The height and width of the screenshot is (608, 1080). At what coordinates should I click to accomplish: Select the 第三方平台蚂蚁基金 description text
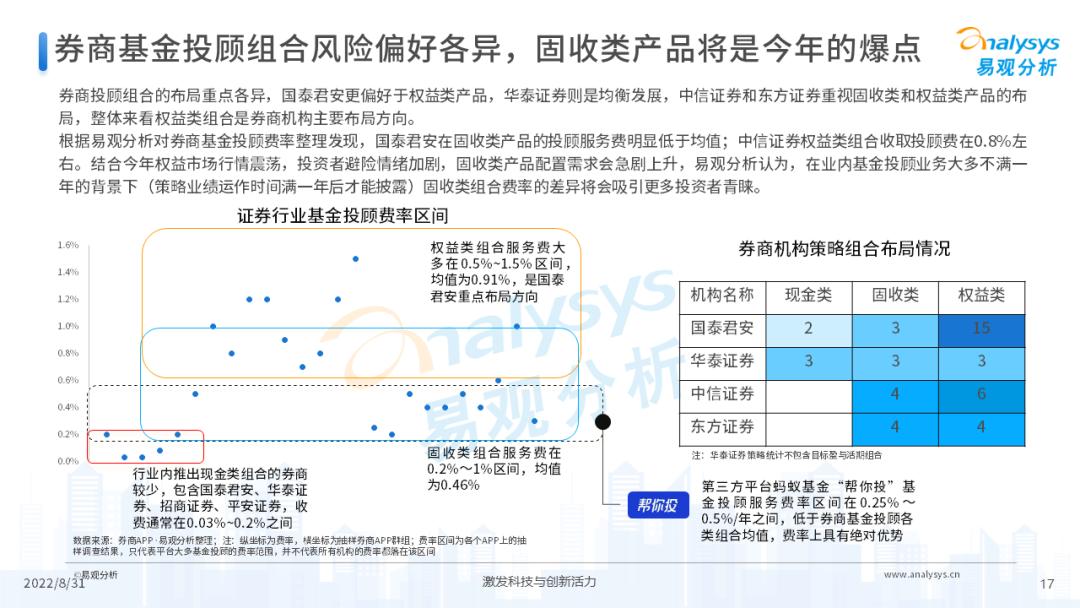(809, 511)
